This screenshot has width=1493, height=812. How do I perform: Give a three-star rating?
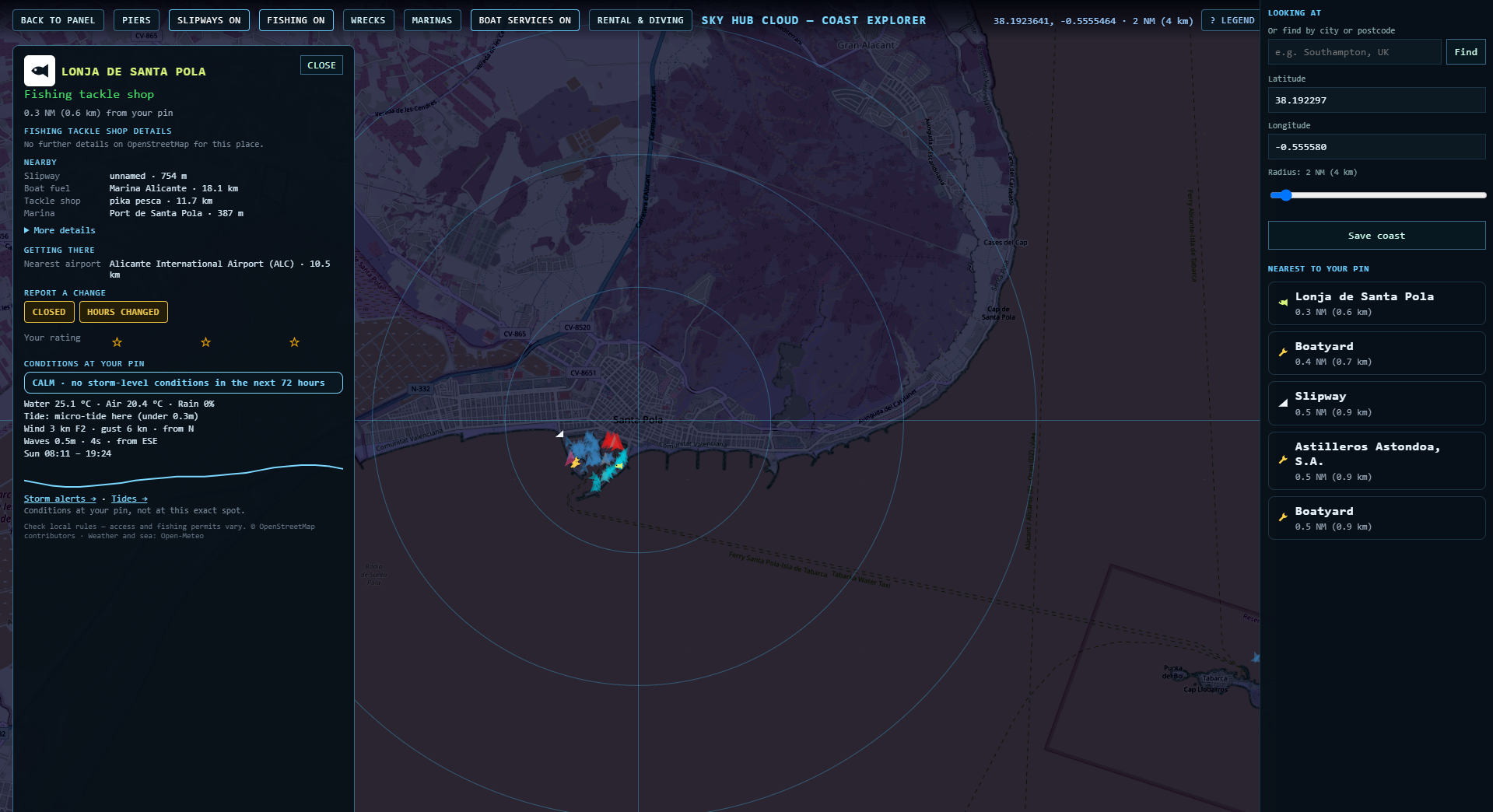click(294, 342)
